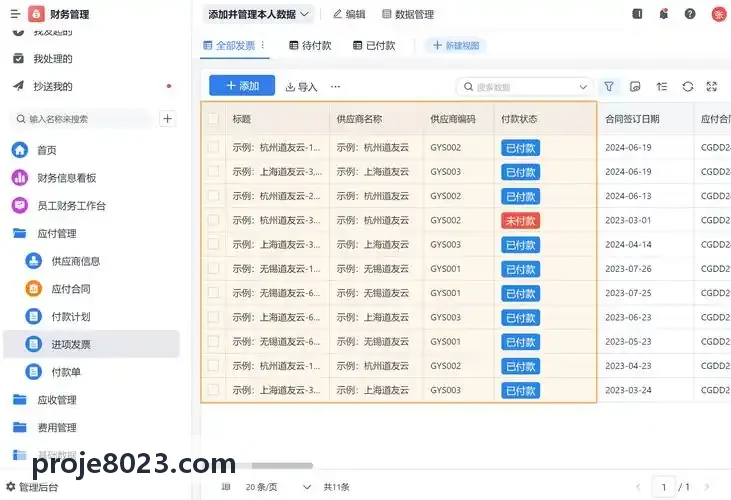Click the fullscreen expand icon
The height and width of the screenshot is (500, 731).
click(712, 86)
